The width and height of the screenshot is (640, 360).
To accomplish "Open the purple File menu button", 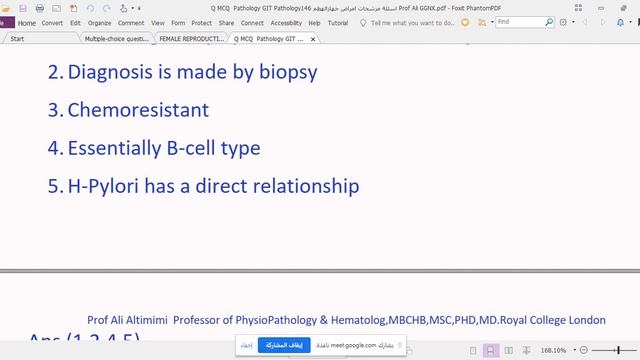I will (x=7, y=23).
